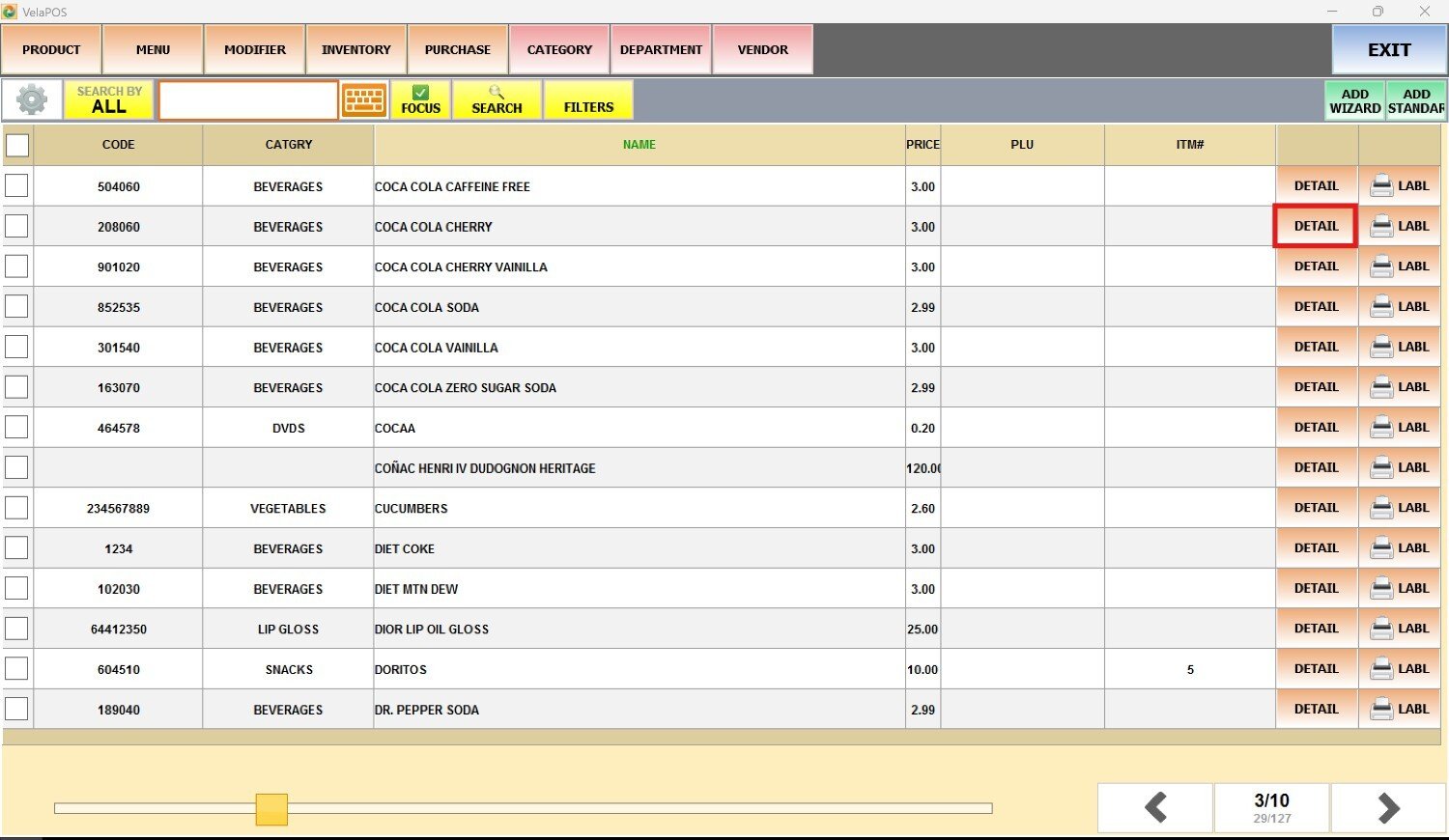The image size is (1449, 840).
Task: Click the Search magnifier button
Action: click(x=497, y=100)
